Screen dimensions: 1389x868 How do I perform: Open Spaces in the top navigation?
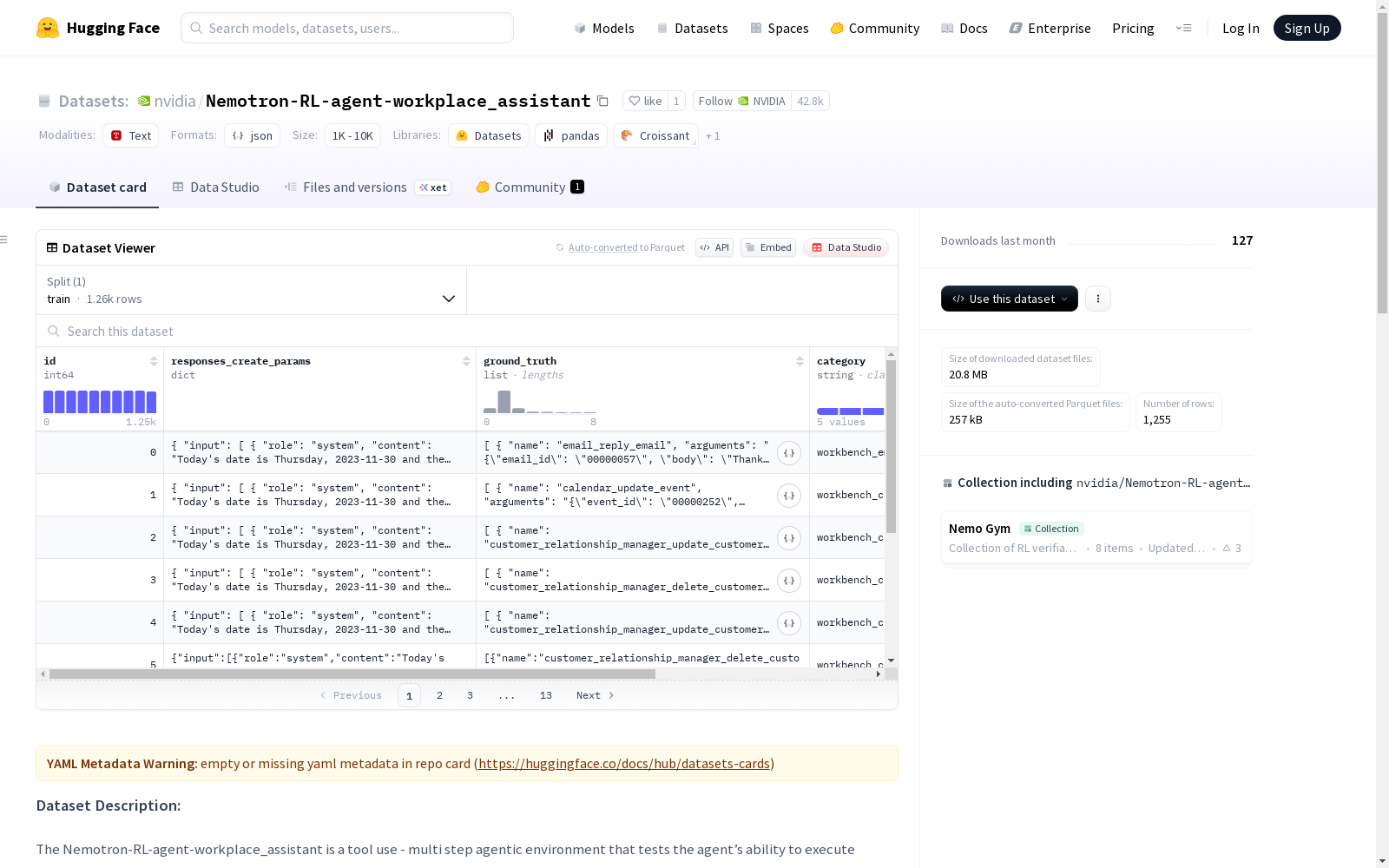pos(780,28)
